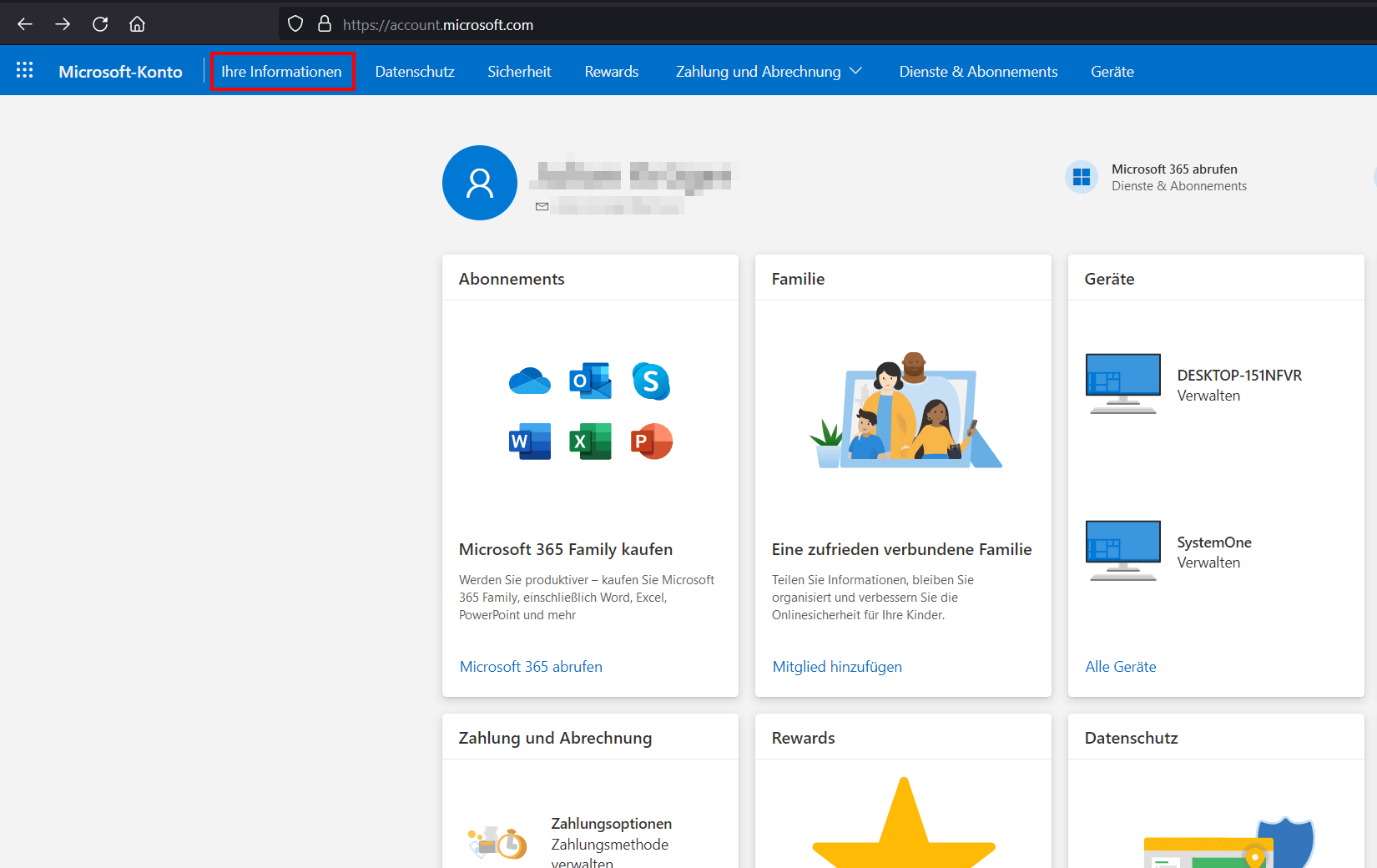Click the Zahlungsoptionen payment icon
The height and width of the screenshot is (868, 1377).
point(498,842)
